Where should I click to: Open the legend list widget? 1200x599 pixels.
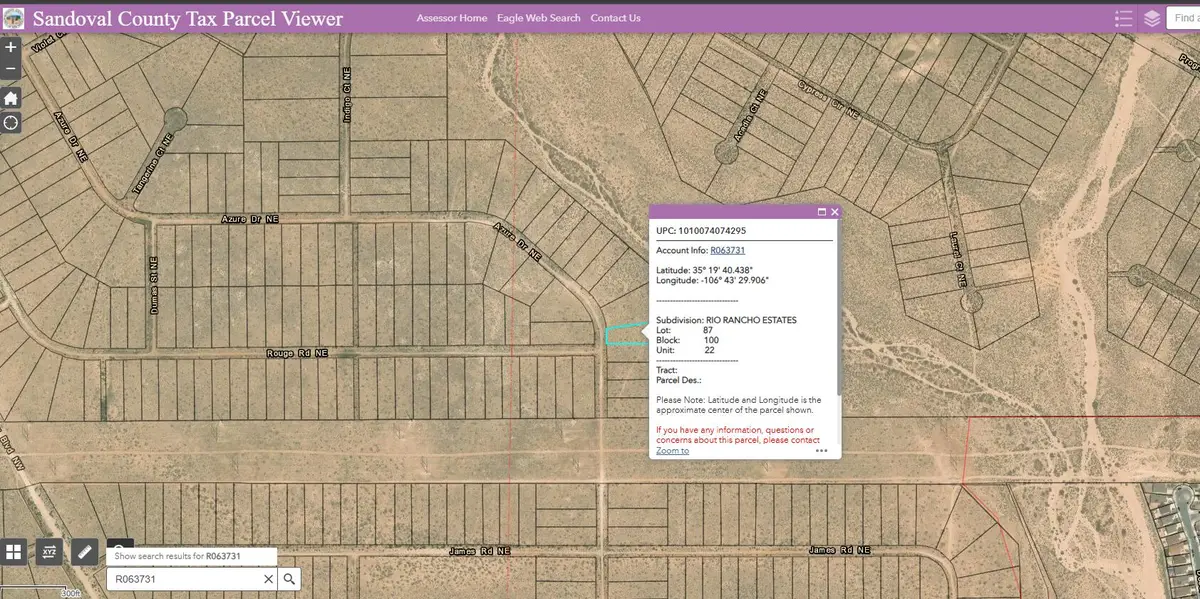[1123, 18]
